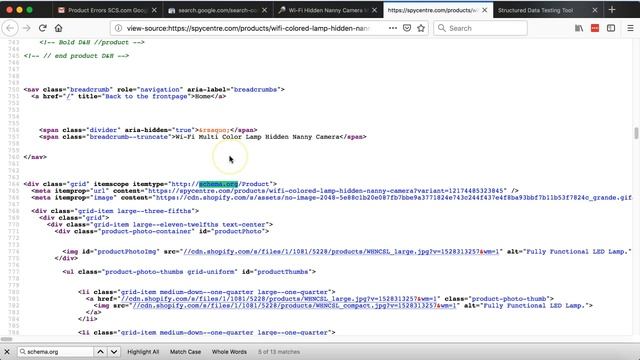Click the product-photo-container div line
The height and width of the screenshot is (360, 640).
[x=162, y=231]
